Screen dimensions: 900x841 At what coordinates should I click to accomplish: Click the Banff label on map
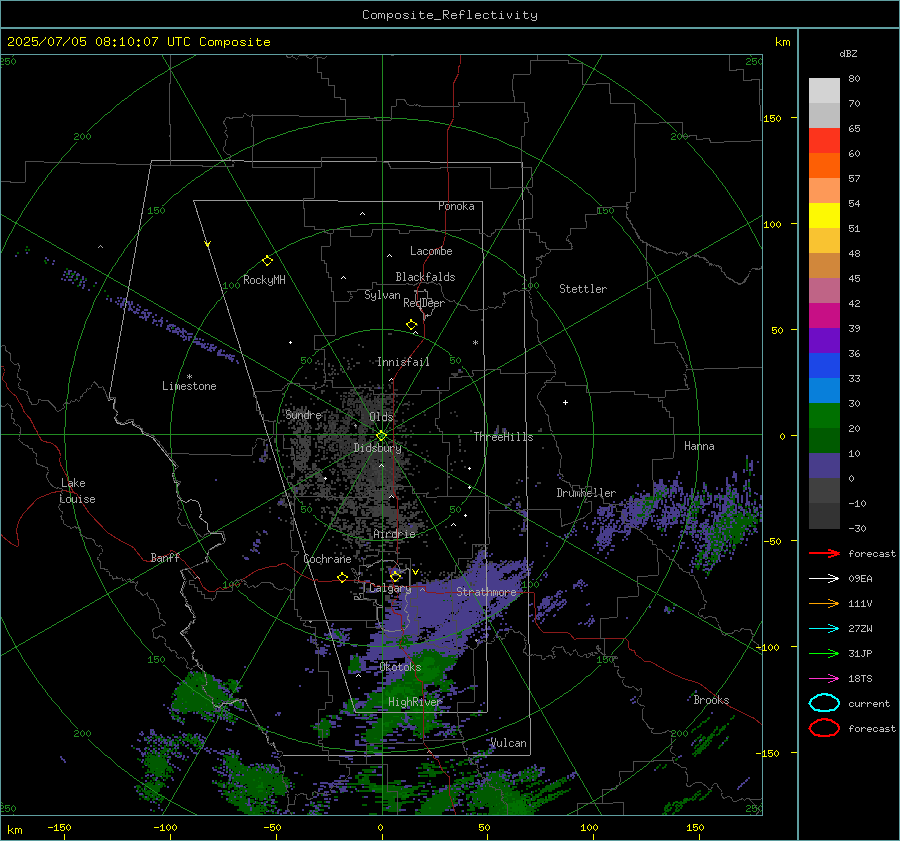165,557
